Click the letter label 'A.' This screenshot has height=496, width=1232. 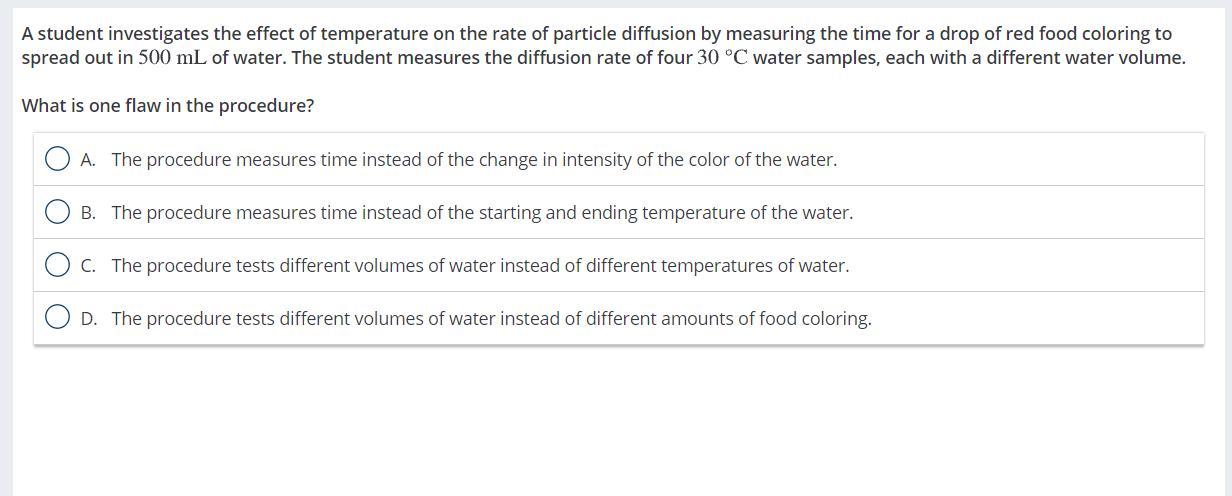(89, 160)
